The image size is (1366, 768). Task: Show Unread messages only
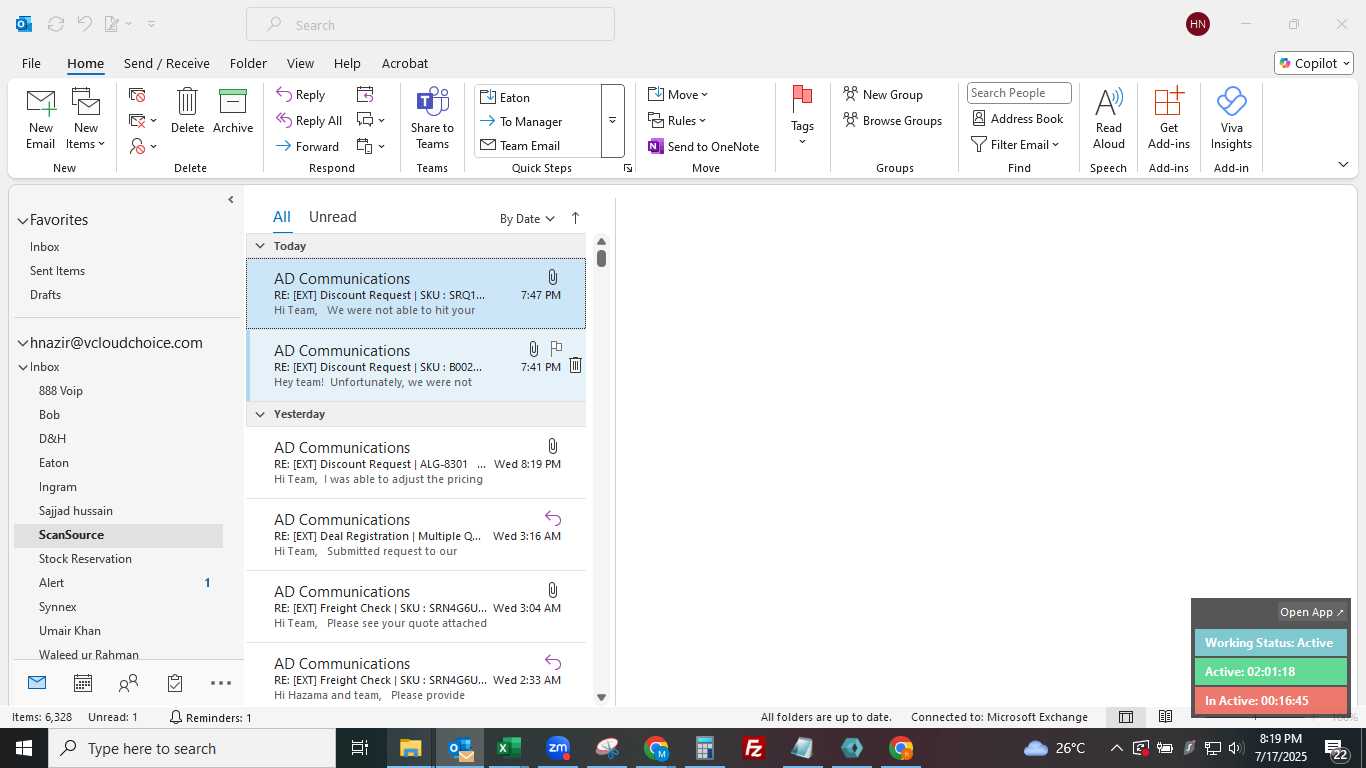pos(332,217)
